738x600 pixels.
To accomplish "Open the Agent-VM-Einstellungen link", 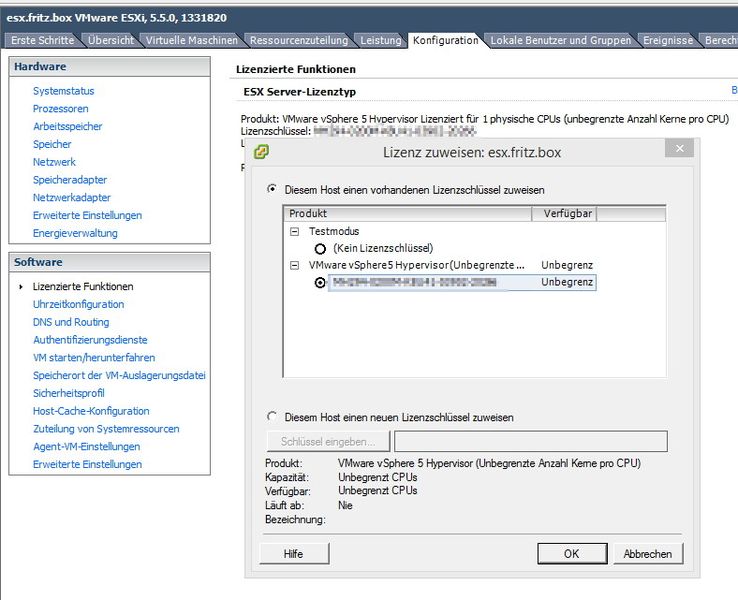I will click(87, 447).
